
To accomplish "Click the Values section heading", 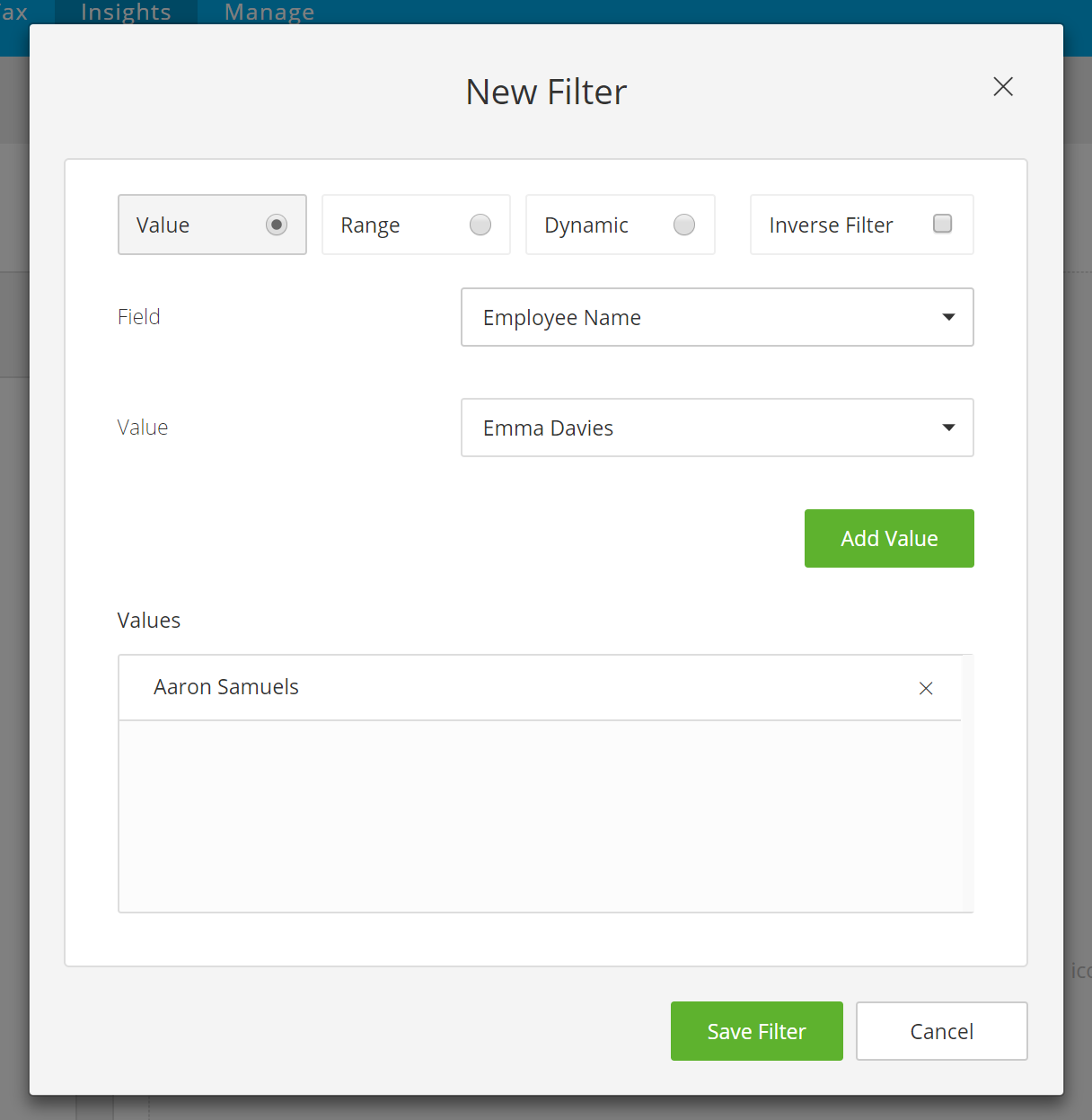I will point(149,621).
